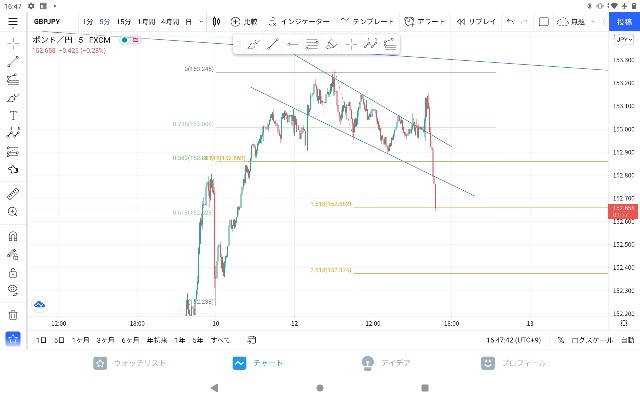This screenshot has height=400, width=640.
Task: Switch to the 1分 timeframe
Action: point(88,22)
